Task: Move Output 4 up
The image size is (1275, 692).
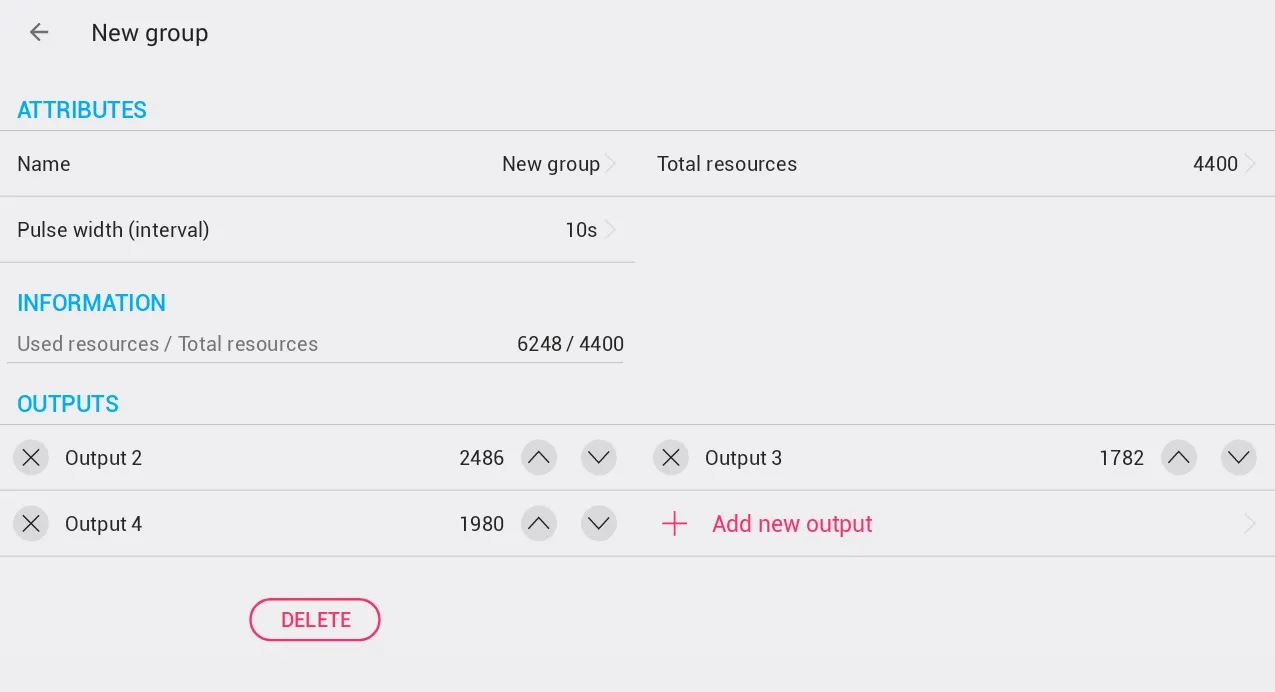Action: point(539,524)
